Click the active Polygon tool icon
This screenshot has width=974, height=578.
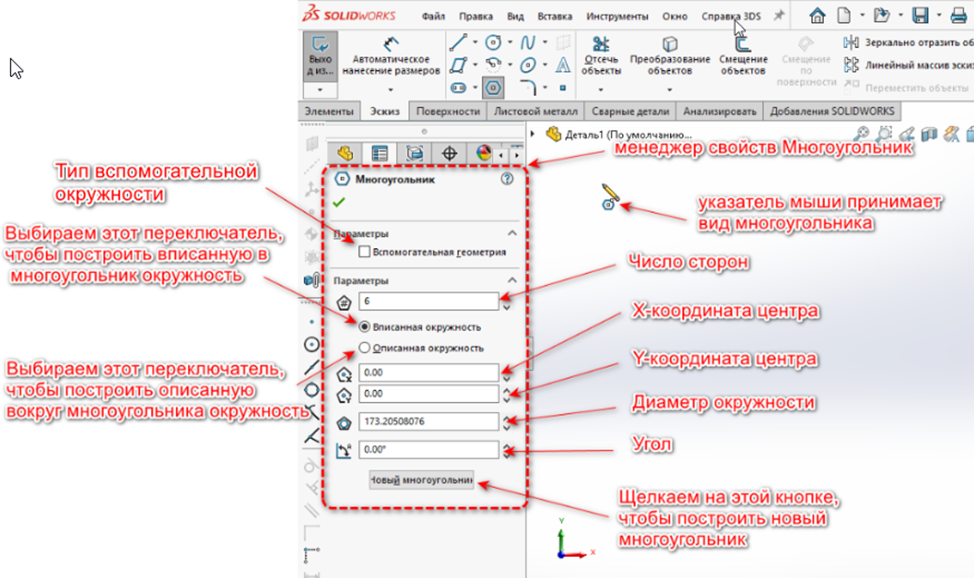click(493, 88)
